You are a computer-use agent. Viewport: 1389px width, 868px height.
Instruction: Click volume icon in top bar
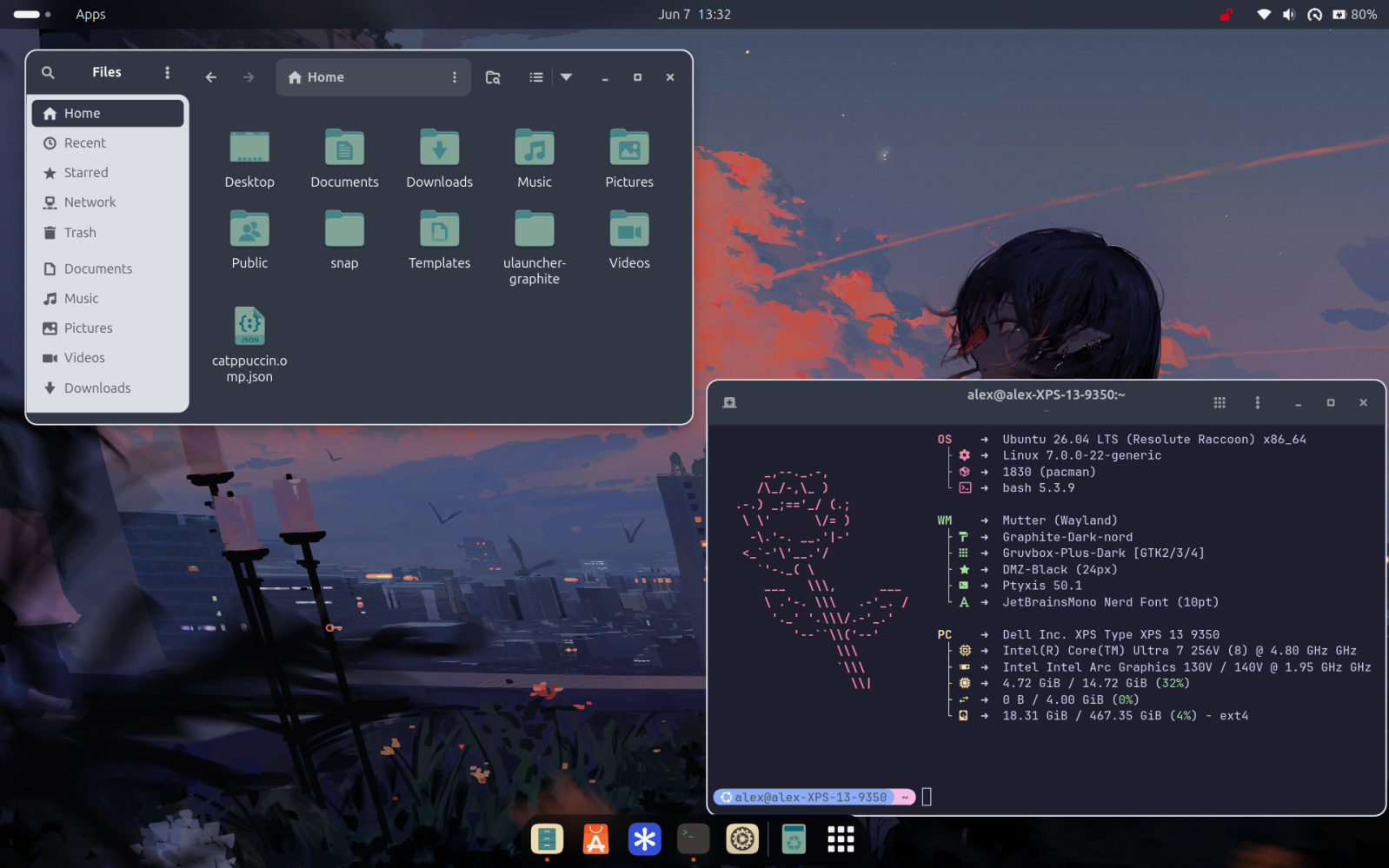pos(1289,14)
